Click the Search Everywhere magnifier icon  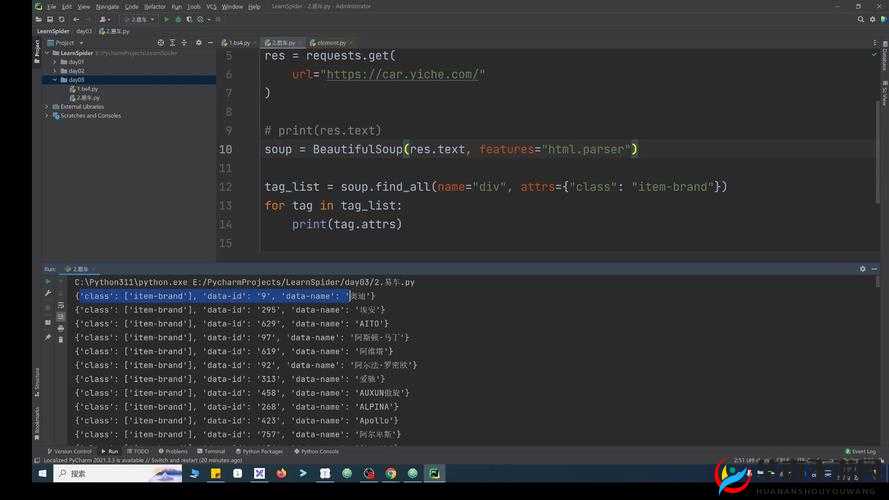[861, 19]
